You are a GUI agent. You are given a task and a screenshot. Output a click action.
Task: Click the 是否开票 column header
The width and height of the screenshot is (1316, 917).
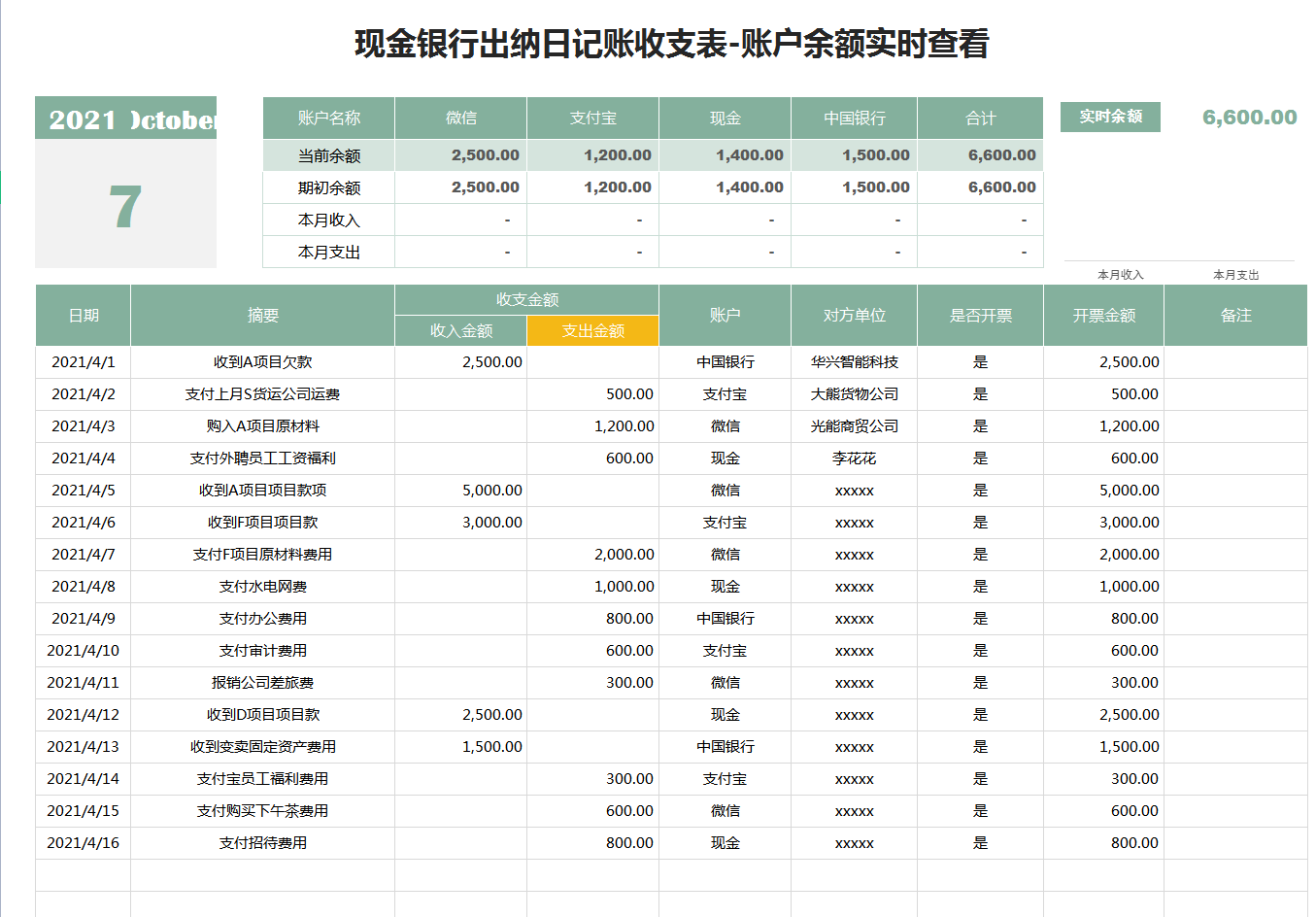(980, 316)
